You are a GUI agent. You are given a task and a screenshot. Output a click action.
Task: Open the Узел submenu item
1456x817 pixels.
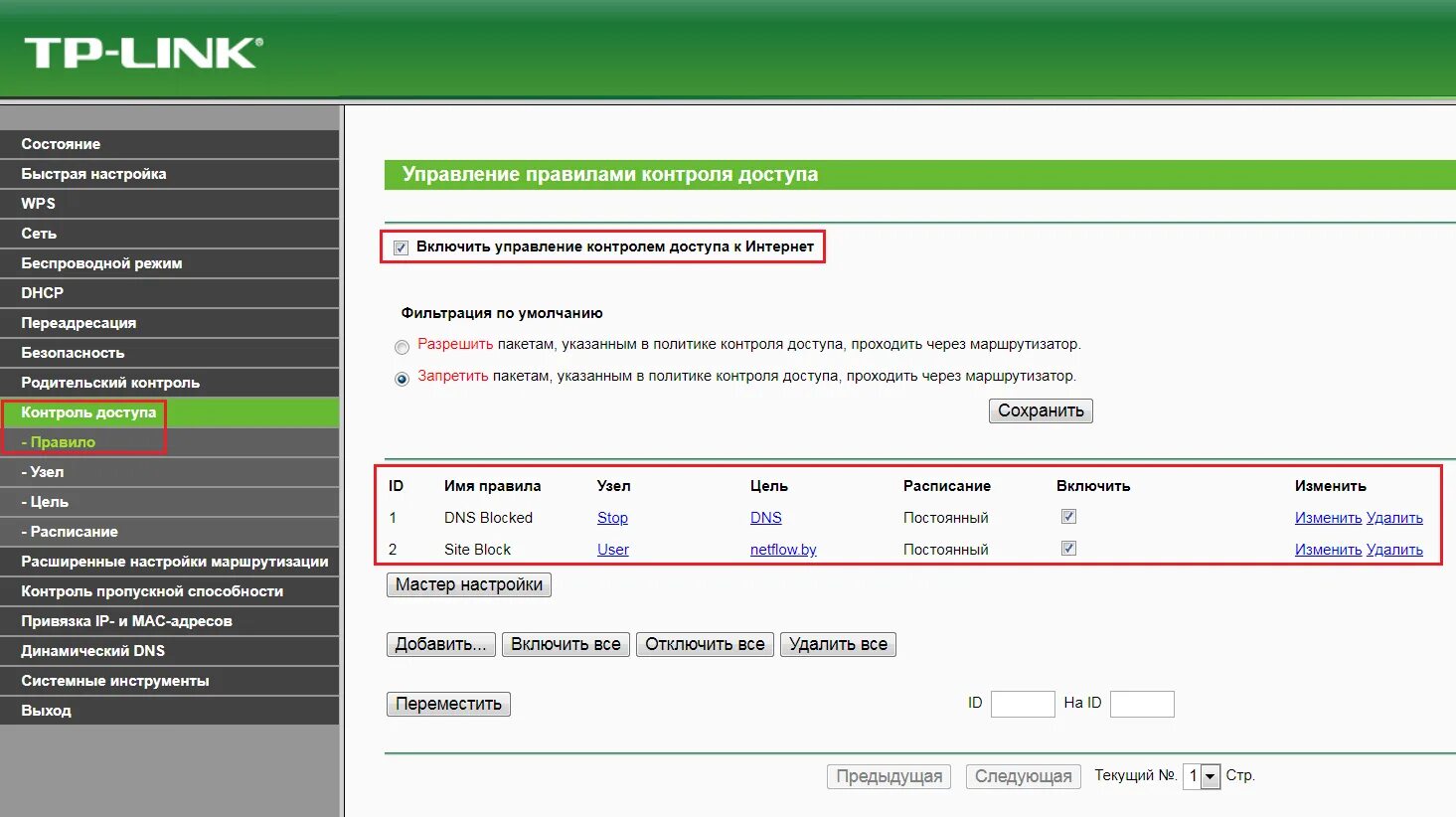(169, 472)
